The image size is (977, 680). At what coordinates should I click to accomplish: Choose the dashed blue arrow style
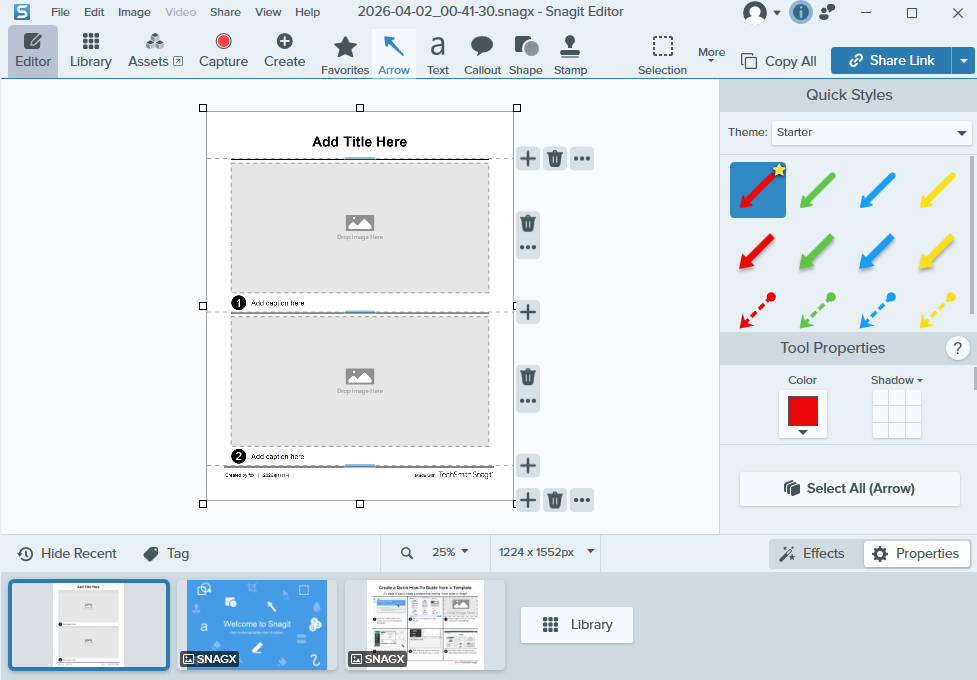(877, 309)
